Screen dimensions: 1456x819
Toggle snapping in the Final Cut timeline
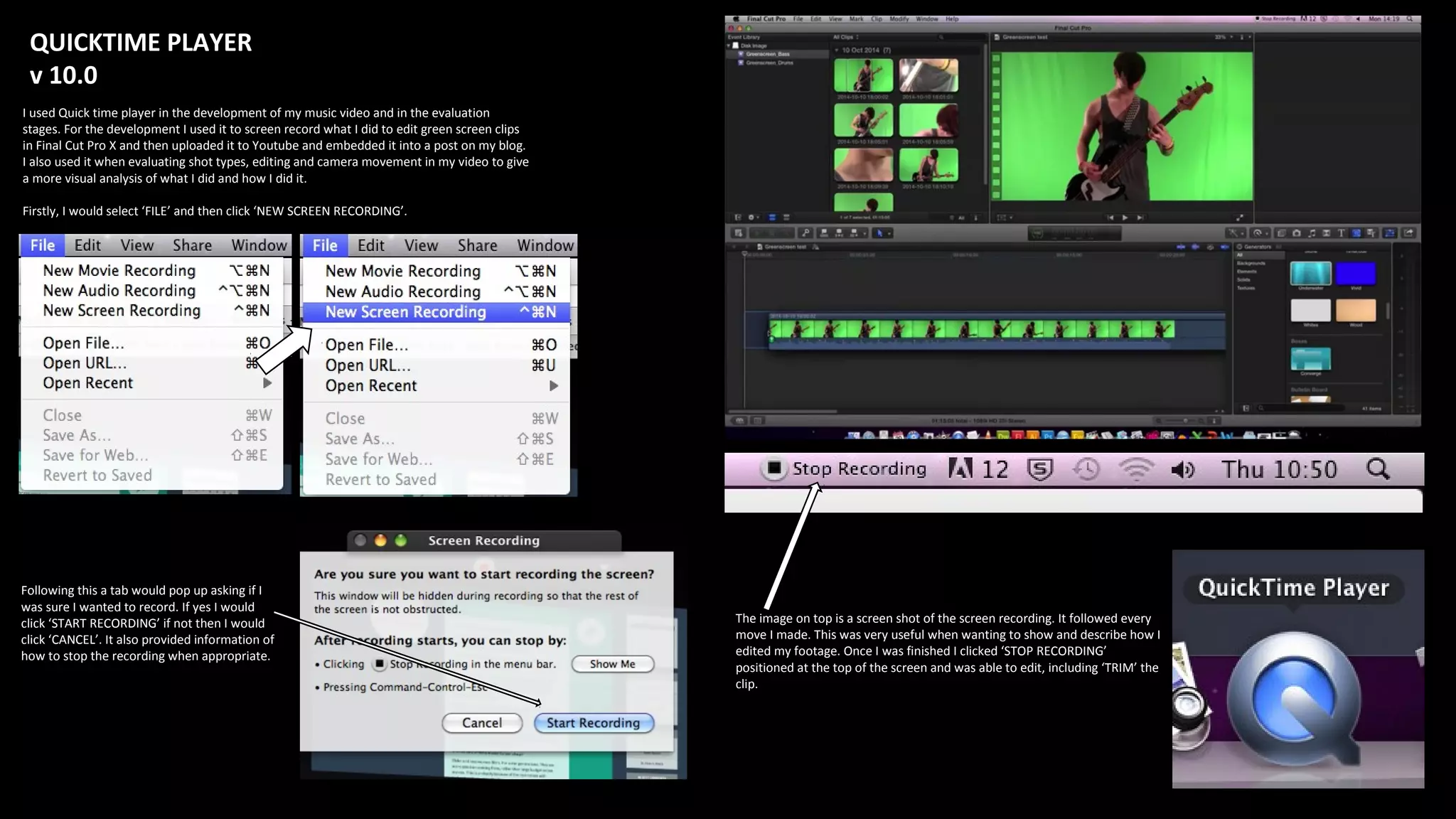coord(1224,247)
